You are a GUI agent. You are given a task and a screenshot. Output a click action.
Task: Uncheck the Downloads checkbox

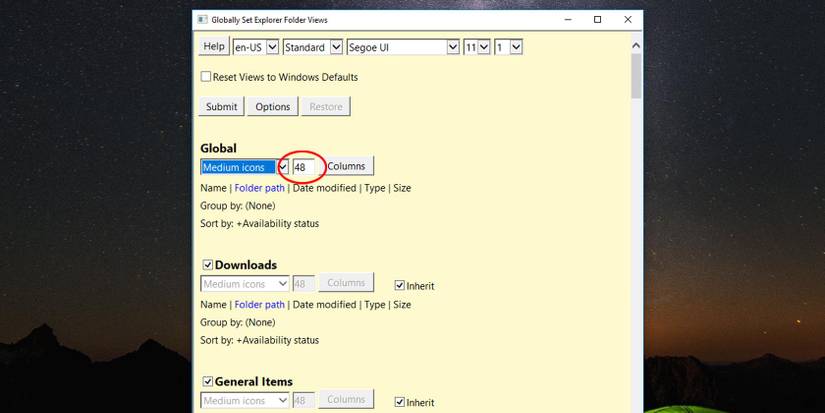(x=208, y=265)
